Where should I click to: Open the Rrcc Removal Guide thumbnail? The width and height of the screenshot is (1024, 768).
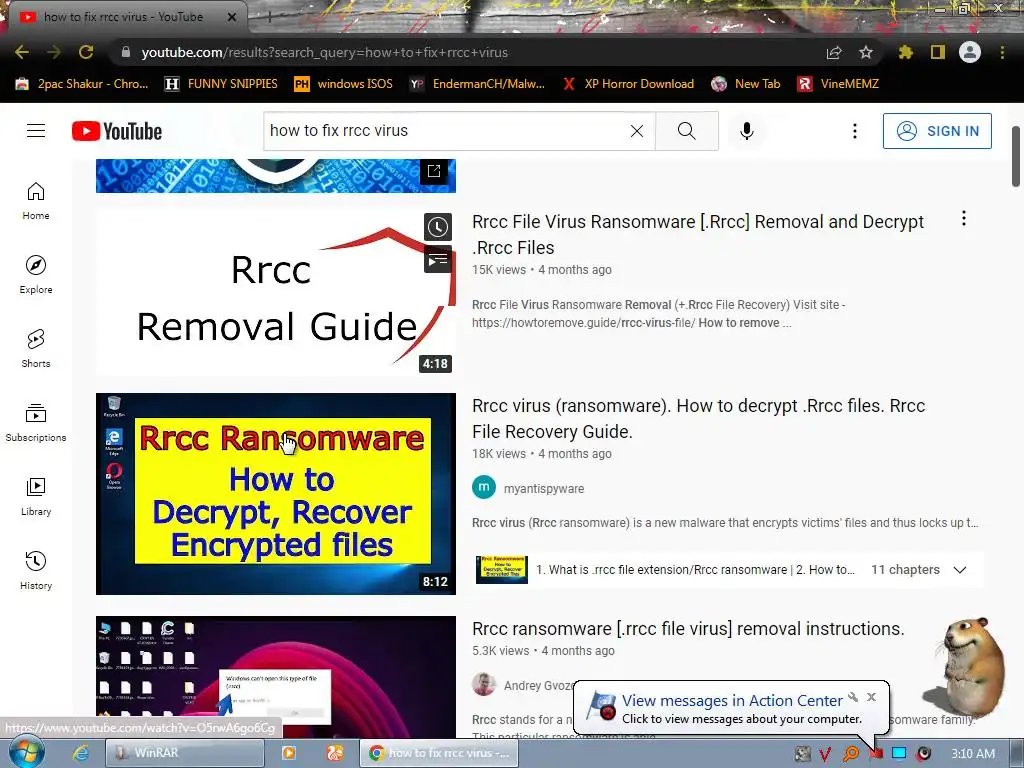(x=276, y=292)
